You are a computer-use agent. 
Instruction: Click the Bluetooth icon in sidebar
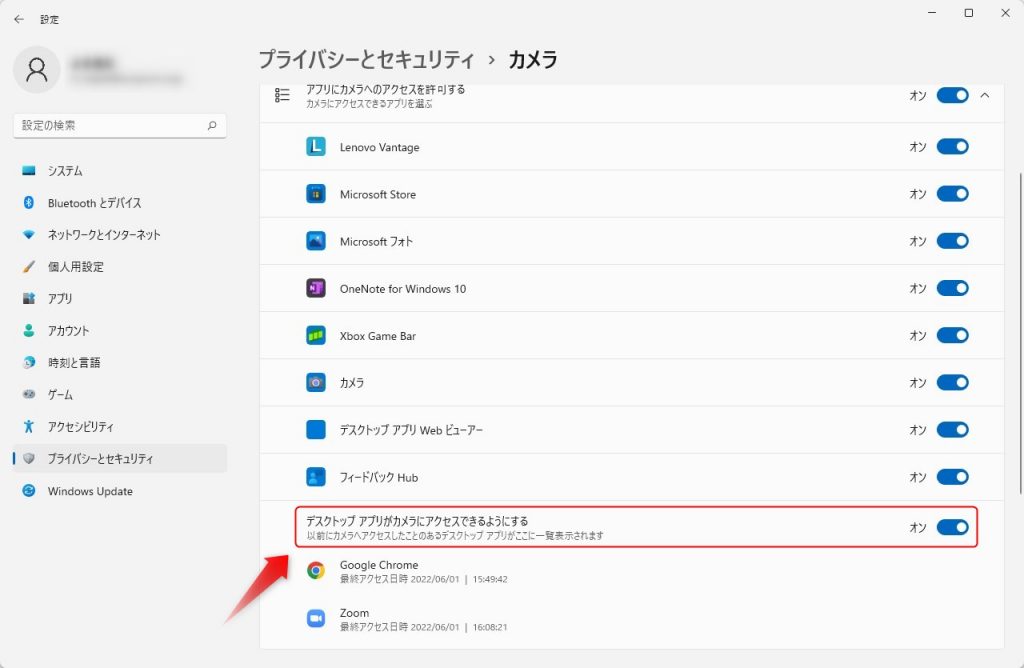click(x=29, y=202)
